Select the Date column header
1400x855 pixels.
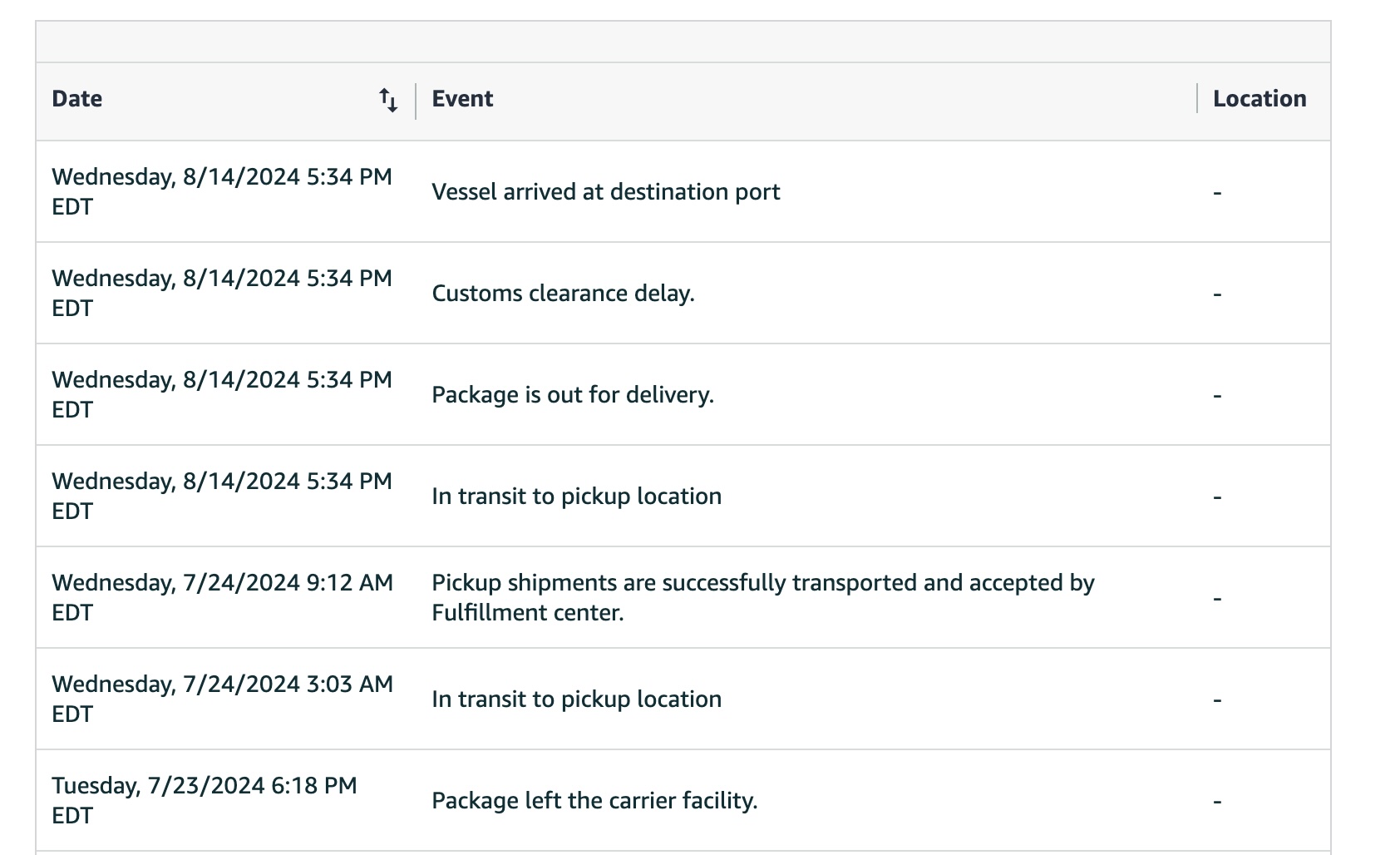(76, 99)
